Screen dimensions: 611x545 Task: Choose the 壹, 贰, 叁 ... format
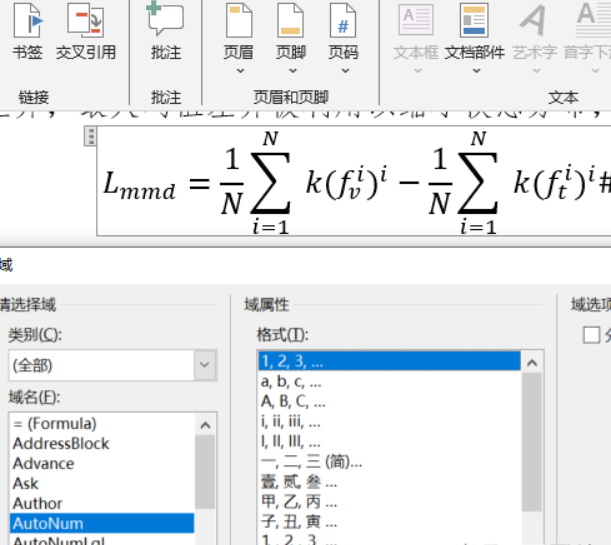point(389,482)
